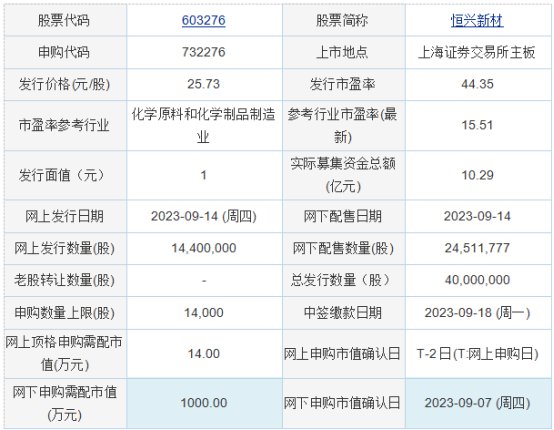Viewport: 554px width, 430px height.
Task: Select the subscription code value 732276
Action: [x=204, y=52]
